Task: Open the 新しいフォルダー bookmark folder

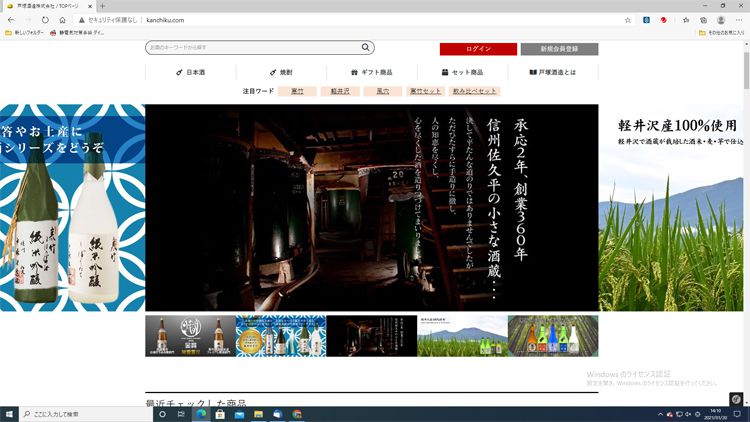Action: click(24, 33)
